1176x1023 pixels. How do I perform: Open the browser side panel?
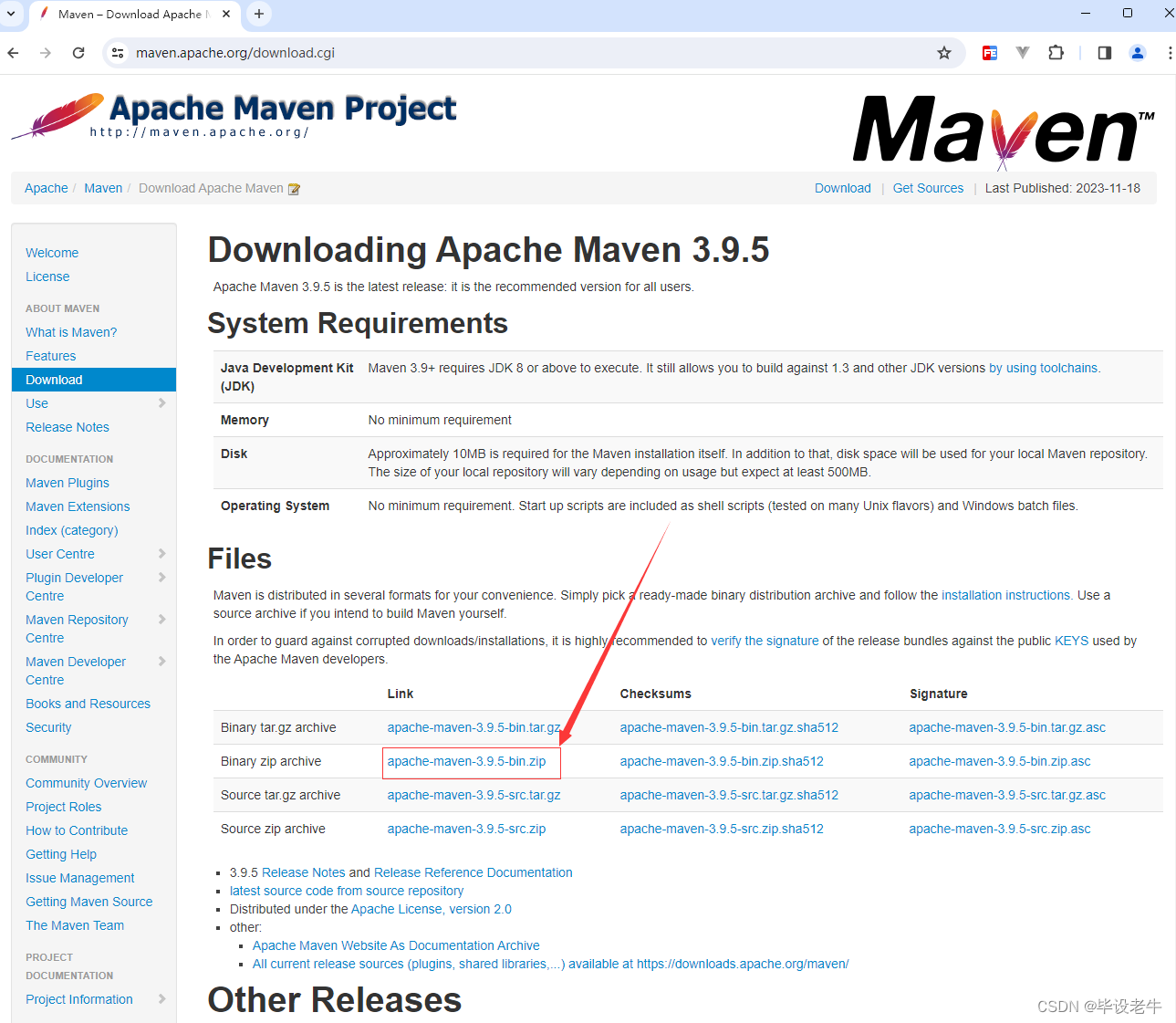(x=1104, y=53)
